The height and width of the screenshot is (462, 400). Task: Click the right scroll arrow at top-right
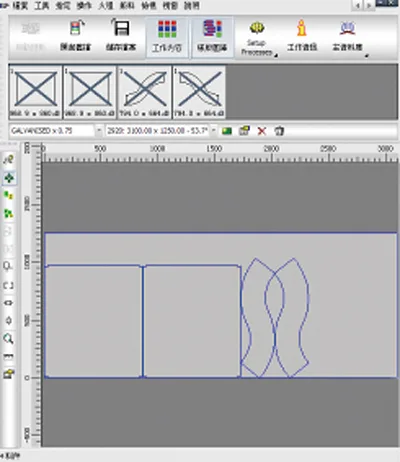tap(369, 5)
